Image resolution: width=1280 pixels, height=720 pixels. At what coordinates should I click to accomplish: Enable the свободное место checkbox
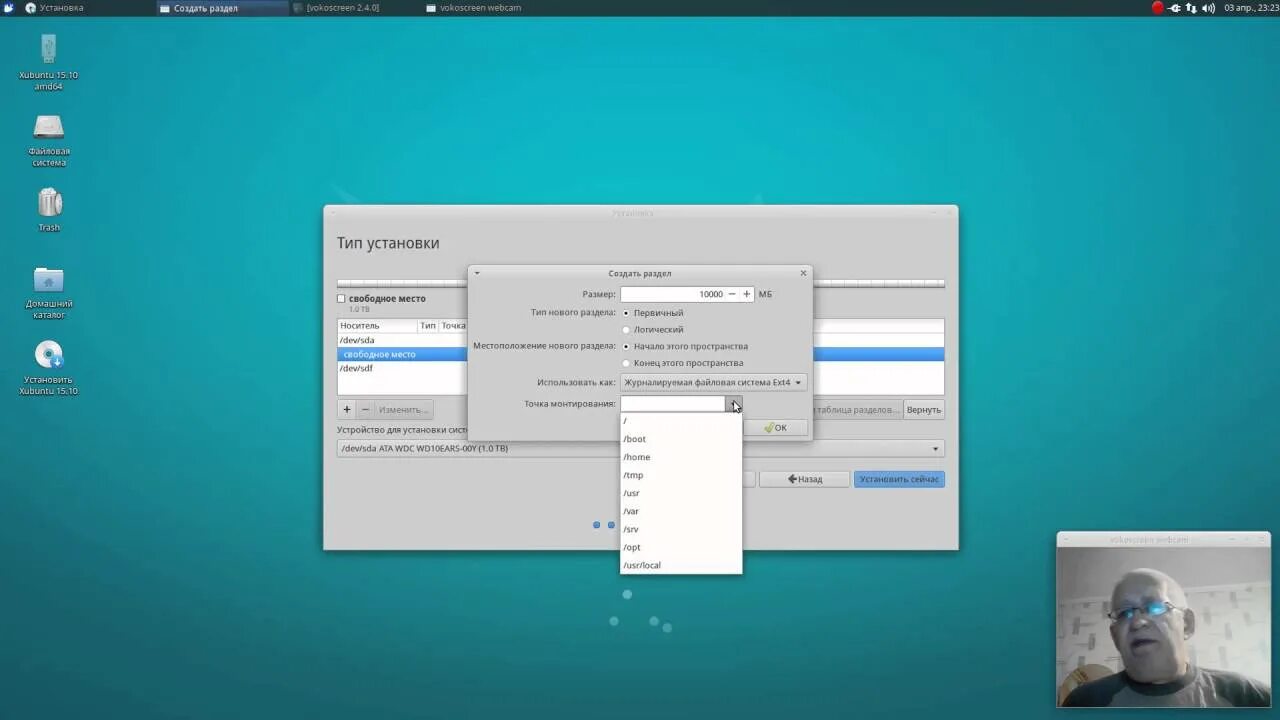point(341,298)
